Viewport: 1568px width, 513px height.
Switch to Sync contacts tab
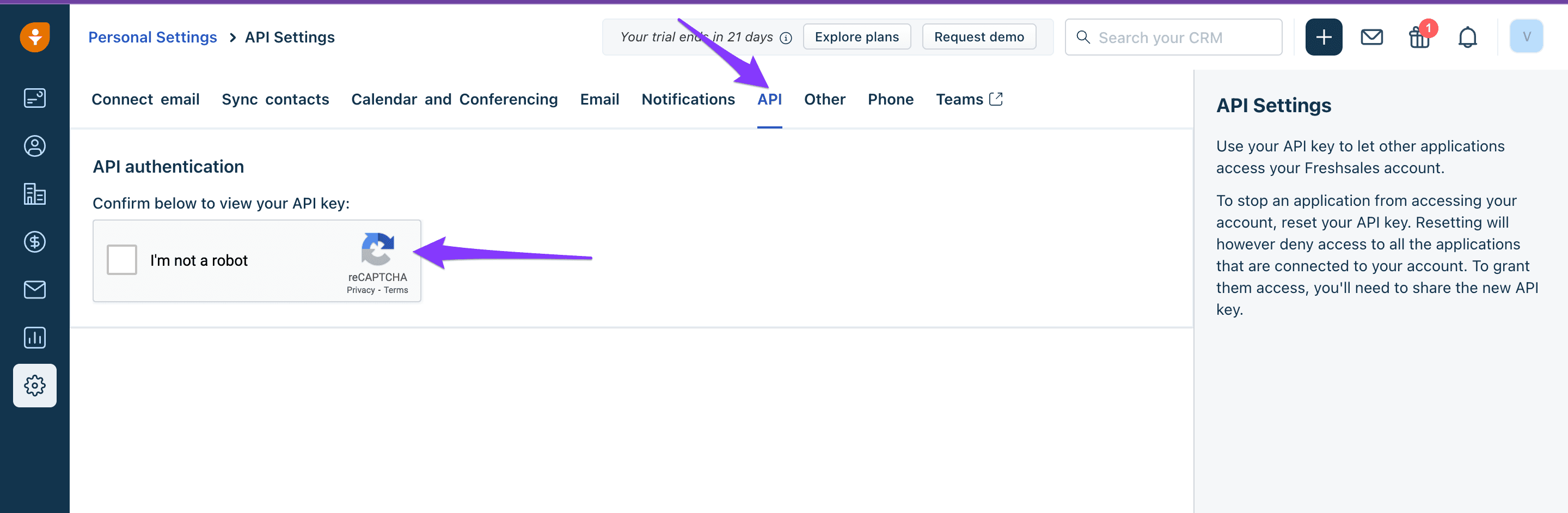point(275,99)
